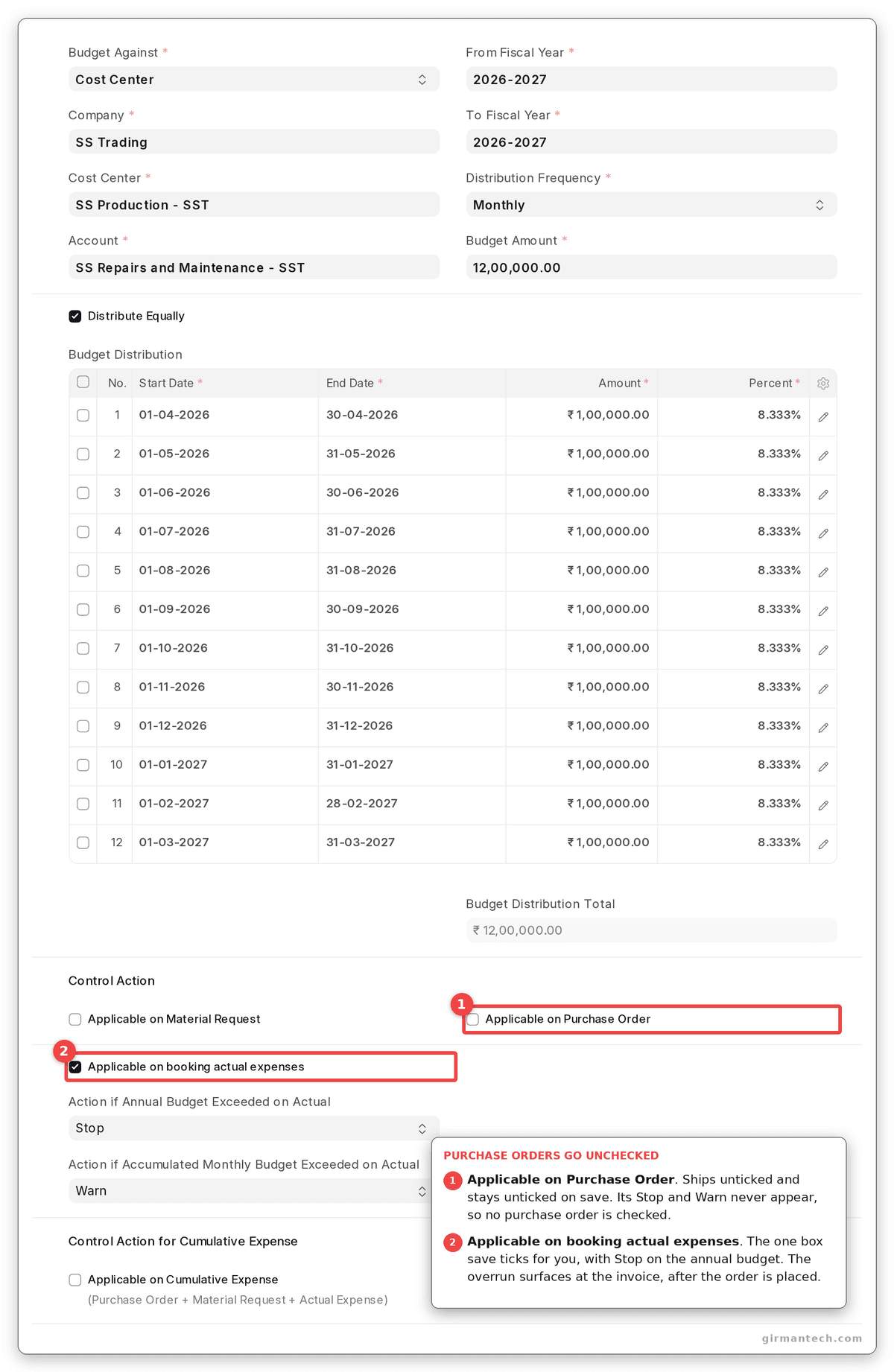Click the Budget Amount field
The width and height of the screenshot is (894, 1372).
tap(651, 267)
